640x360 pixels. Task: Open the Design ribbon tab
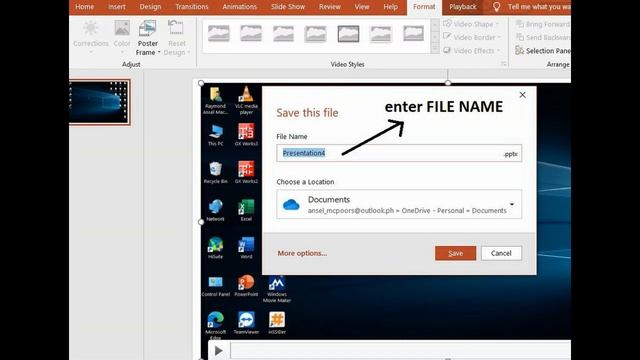point(150,7)
